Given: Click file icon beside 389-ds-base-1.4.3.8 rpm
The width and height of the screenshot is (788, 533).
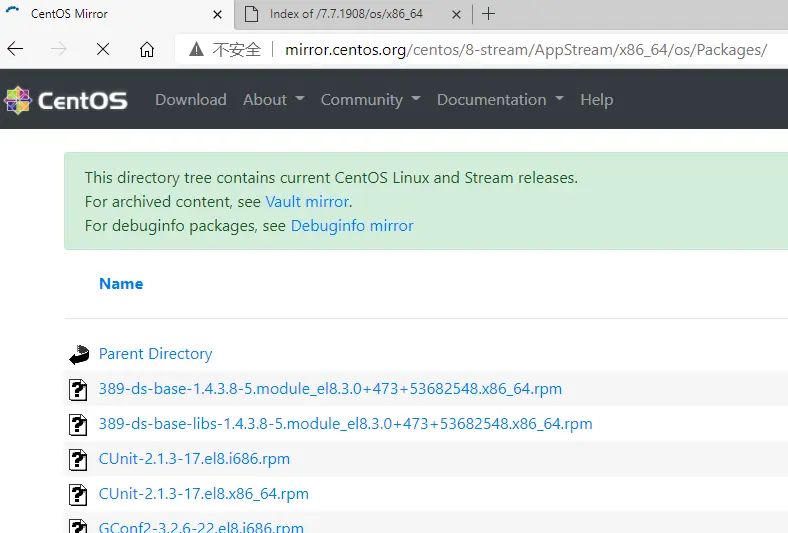Looking at the screenshot, I should pyautogui.click(x=78, y=390).
